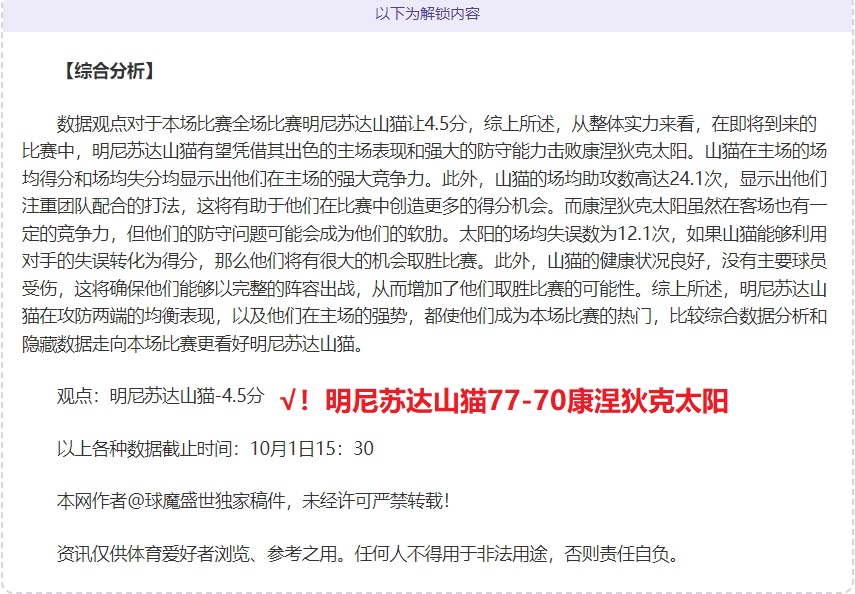855x594 pixels.
Task: Click the line beginning '猫在攻防两端的均衡表现'
Action: (x=424, y=316)
